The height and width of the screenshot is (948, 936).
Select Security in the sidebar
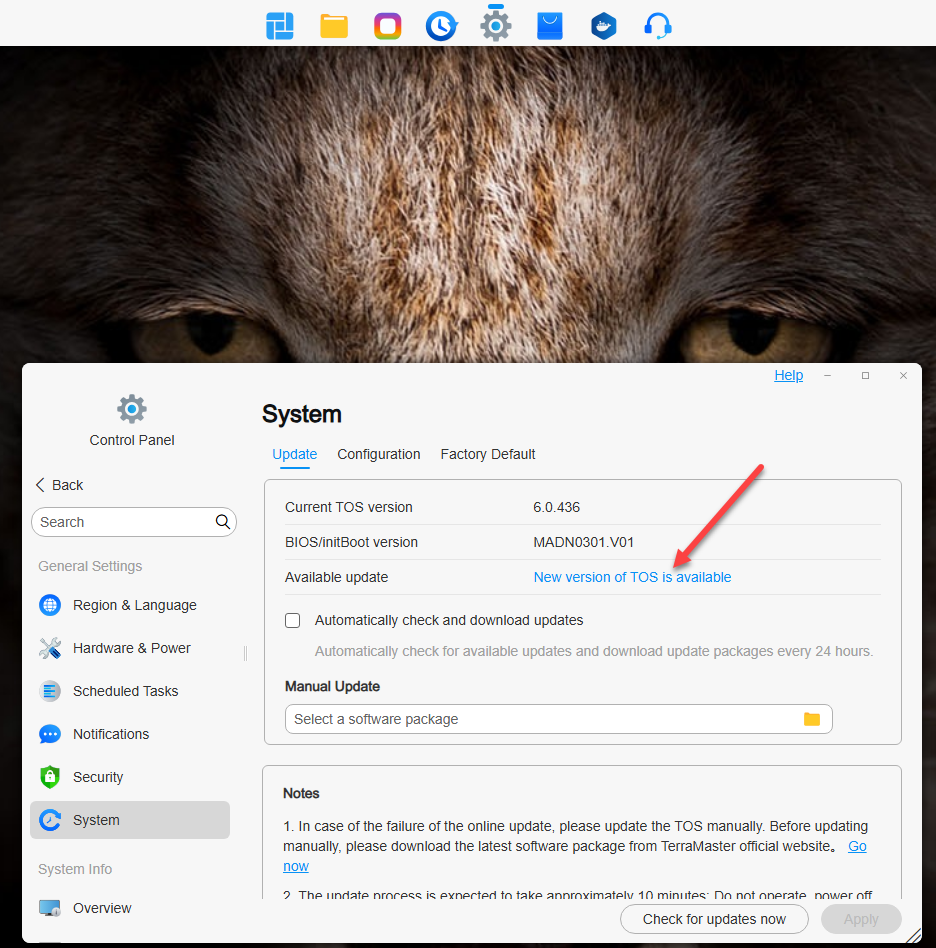tap(98, 777)
